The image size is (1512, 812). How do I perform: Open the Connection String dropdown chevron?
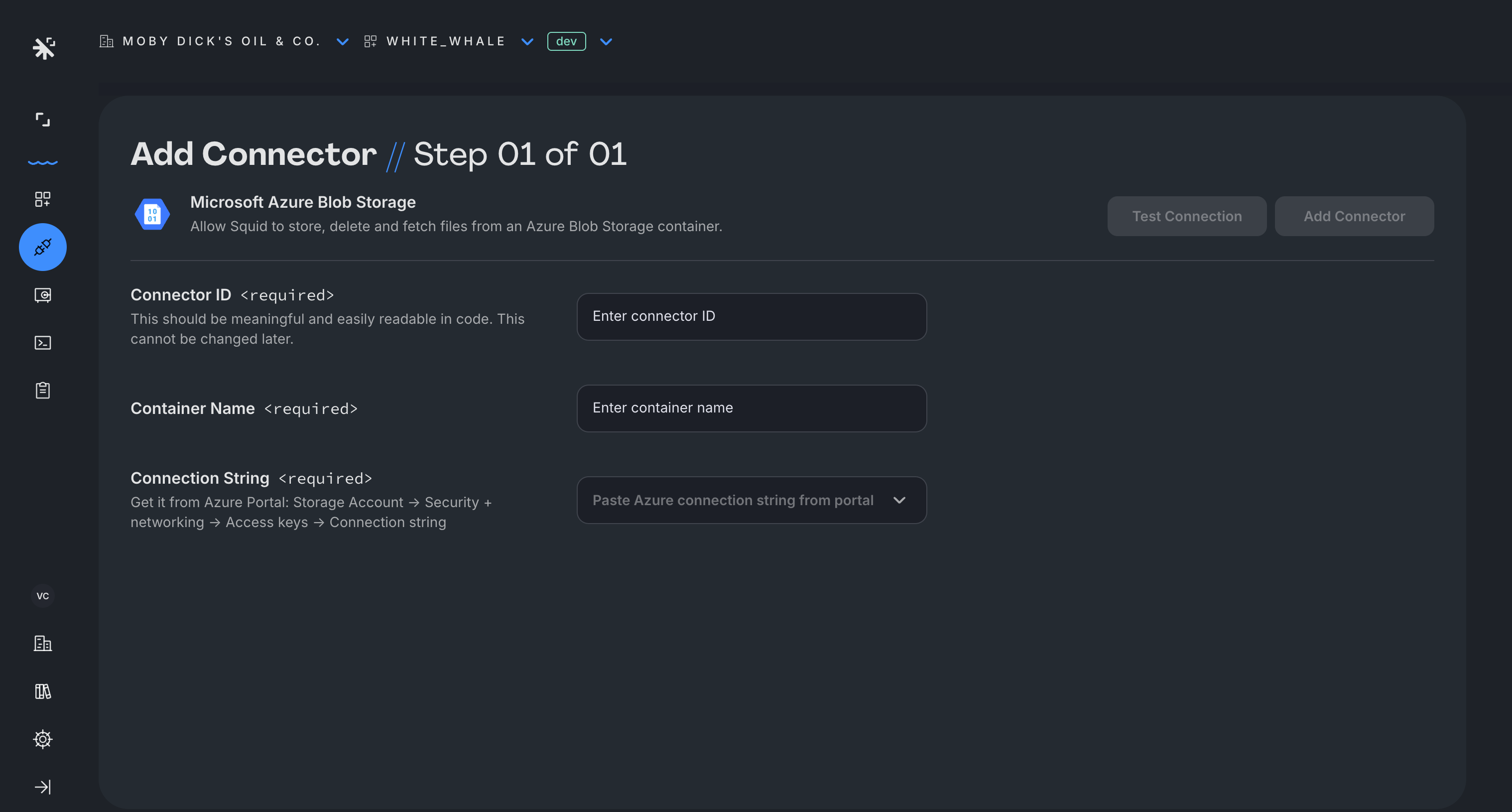point(899,500)
